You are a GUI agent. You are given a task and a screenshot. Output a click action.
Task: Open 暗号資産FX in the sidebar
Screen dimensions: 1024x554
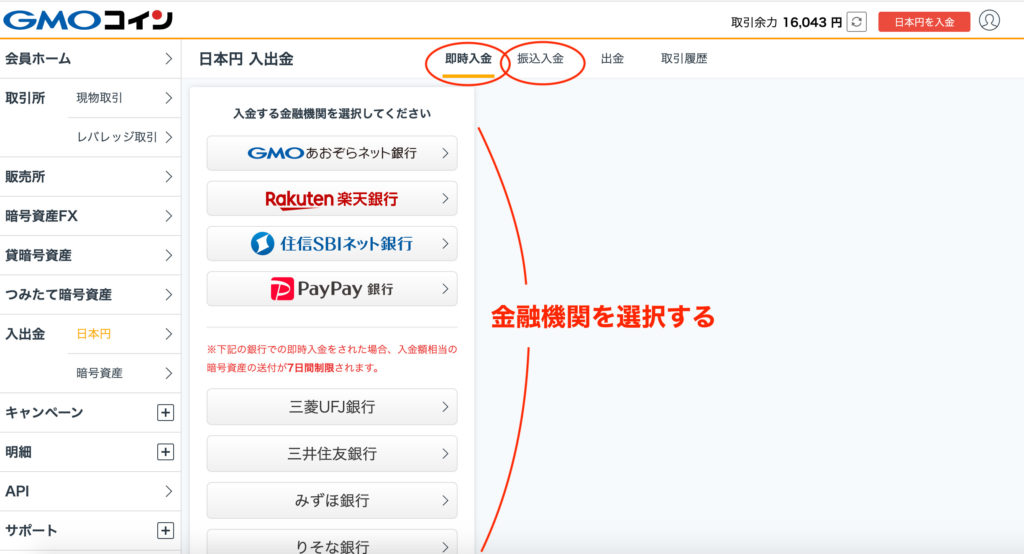(90, 216)
